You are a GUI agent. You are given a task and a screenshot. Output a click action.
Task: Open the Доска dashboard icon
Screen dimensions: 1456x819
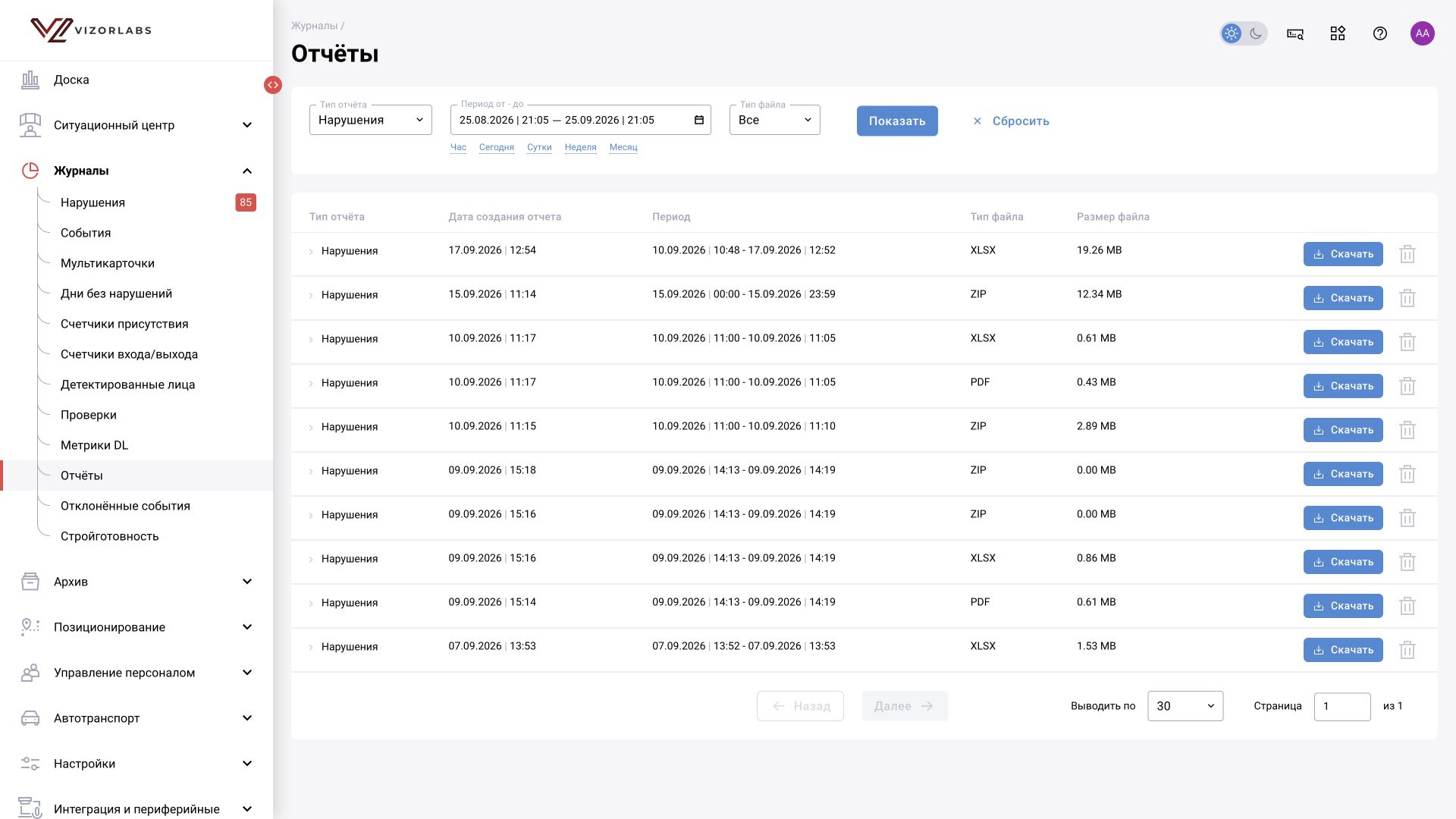tap(30, 80)
